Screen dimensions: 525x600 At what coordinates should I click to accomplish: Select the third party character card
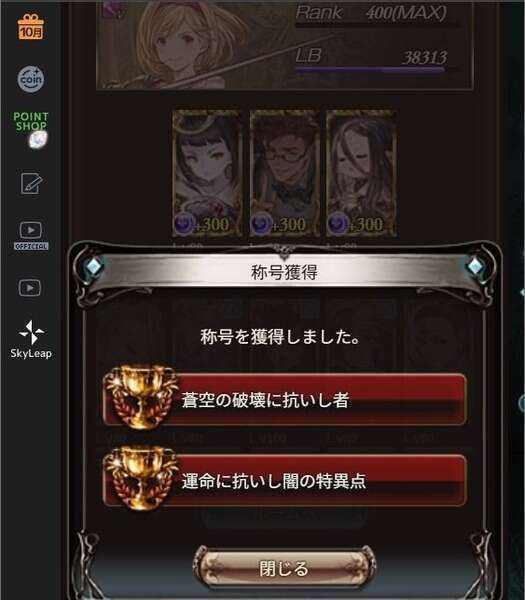pos(361,173)
